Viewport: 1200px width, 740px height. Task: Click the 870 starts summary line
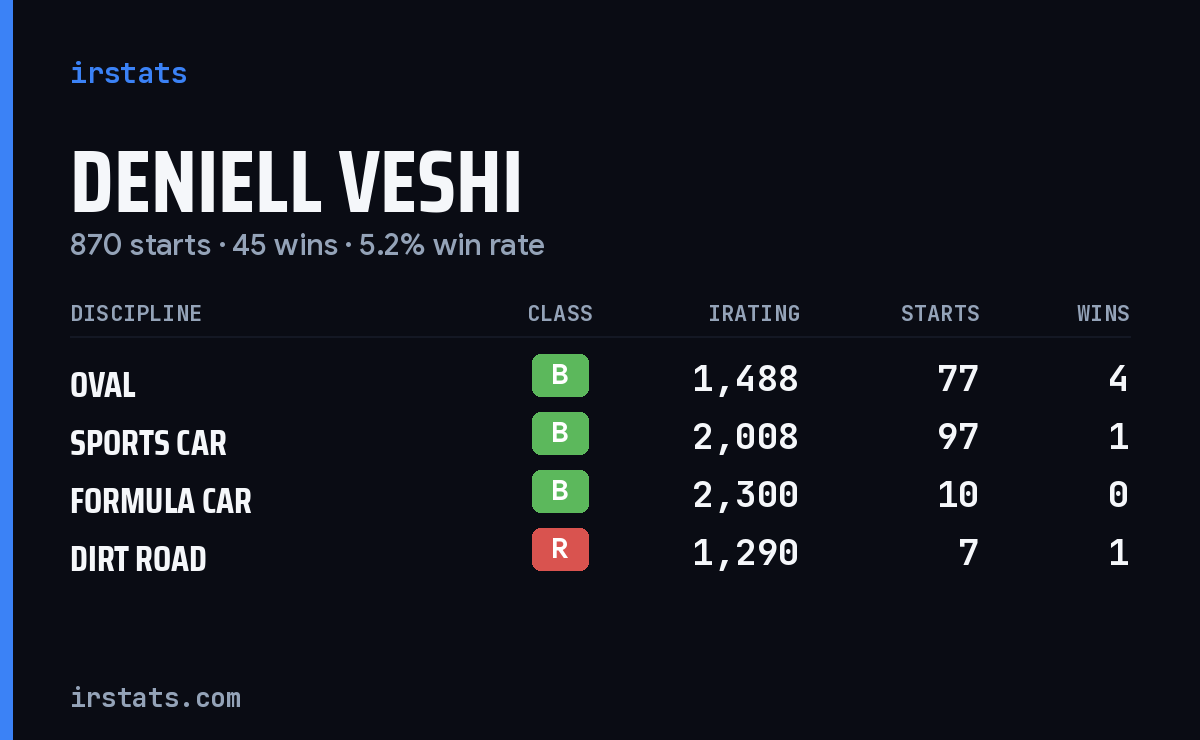click(307, 245)
